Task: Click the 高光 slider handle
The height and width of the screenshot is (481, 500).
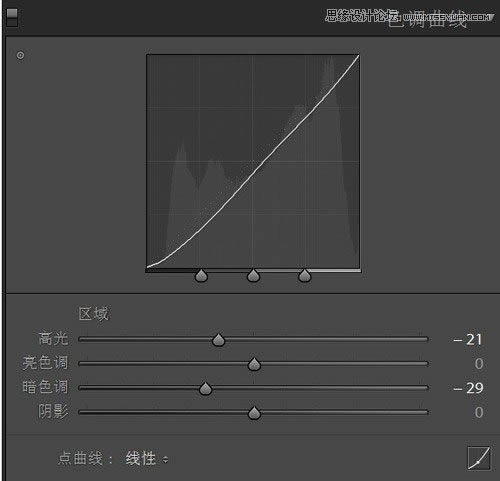Action: pos(219,340)
